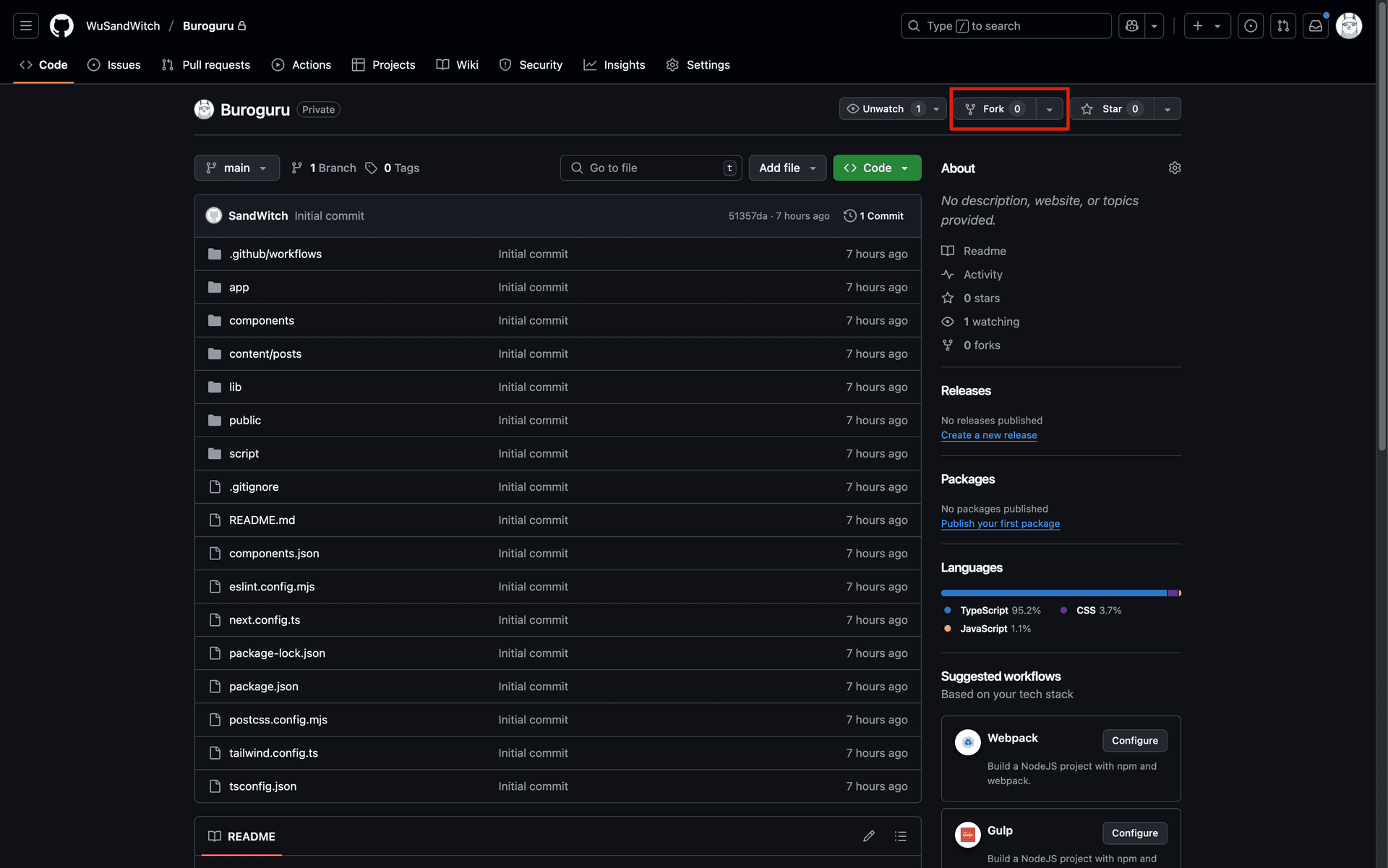
Task: Configure the Webpack suggested workflow
Action: pos(1134,741)
